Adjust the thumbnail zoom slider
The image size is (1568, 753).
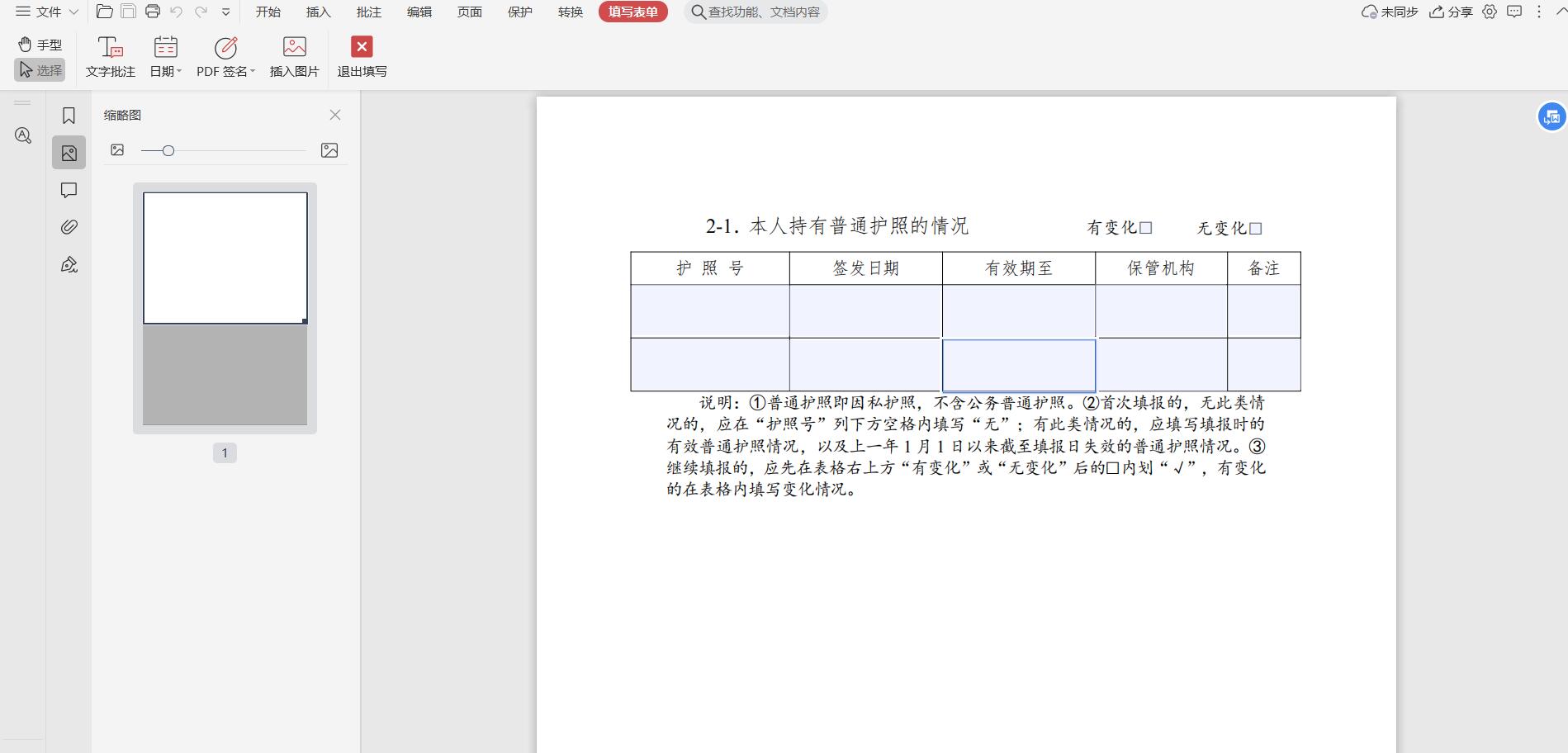point(169,150)
